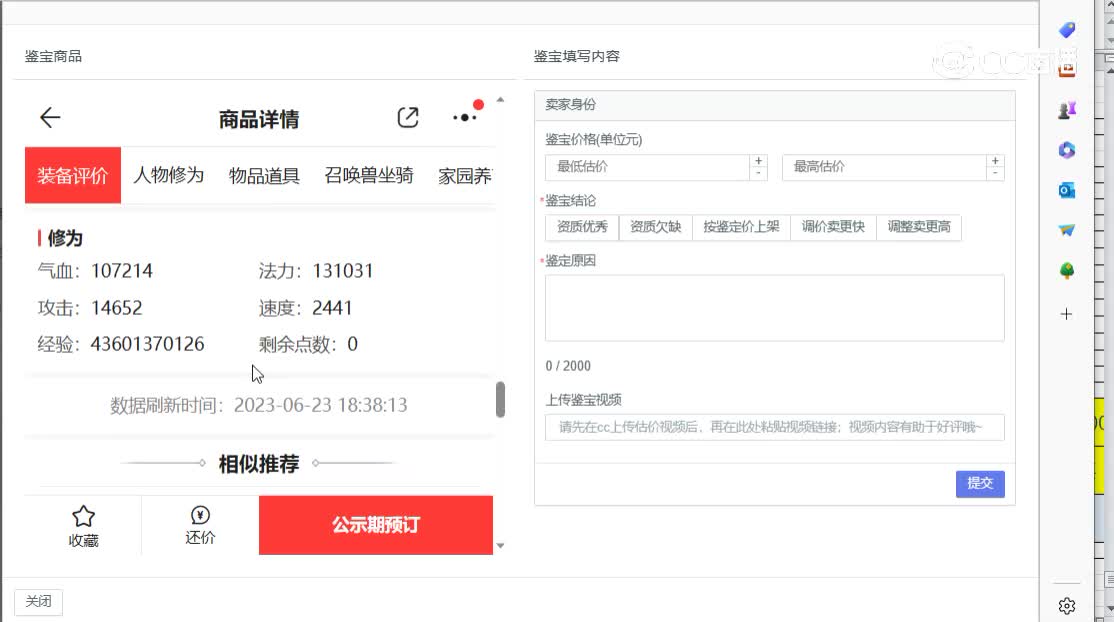
Task: Click the 上传鉴宝视频 link input field
Action: point(774,427)
